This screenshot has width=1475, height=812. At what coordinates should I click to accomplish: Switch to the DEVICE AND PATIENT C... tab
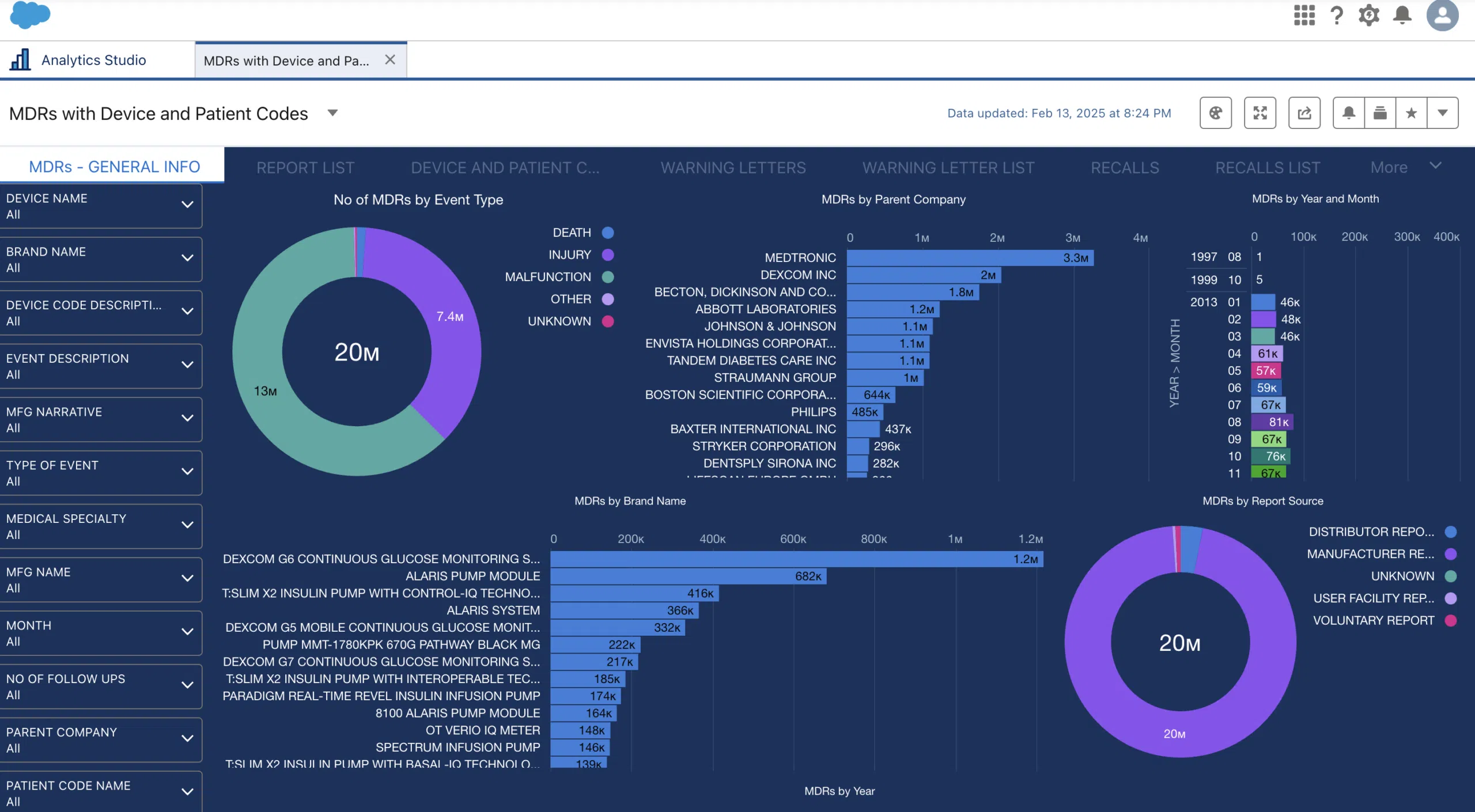click(505, 168)
